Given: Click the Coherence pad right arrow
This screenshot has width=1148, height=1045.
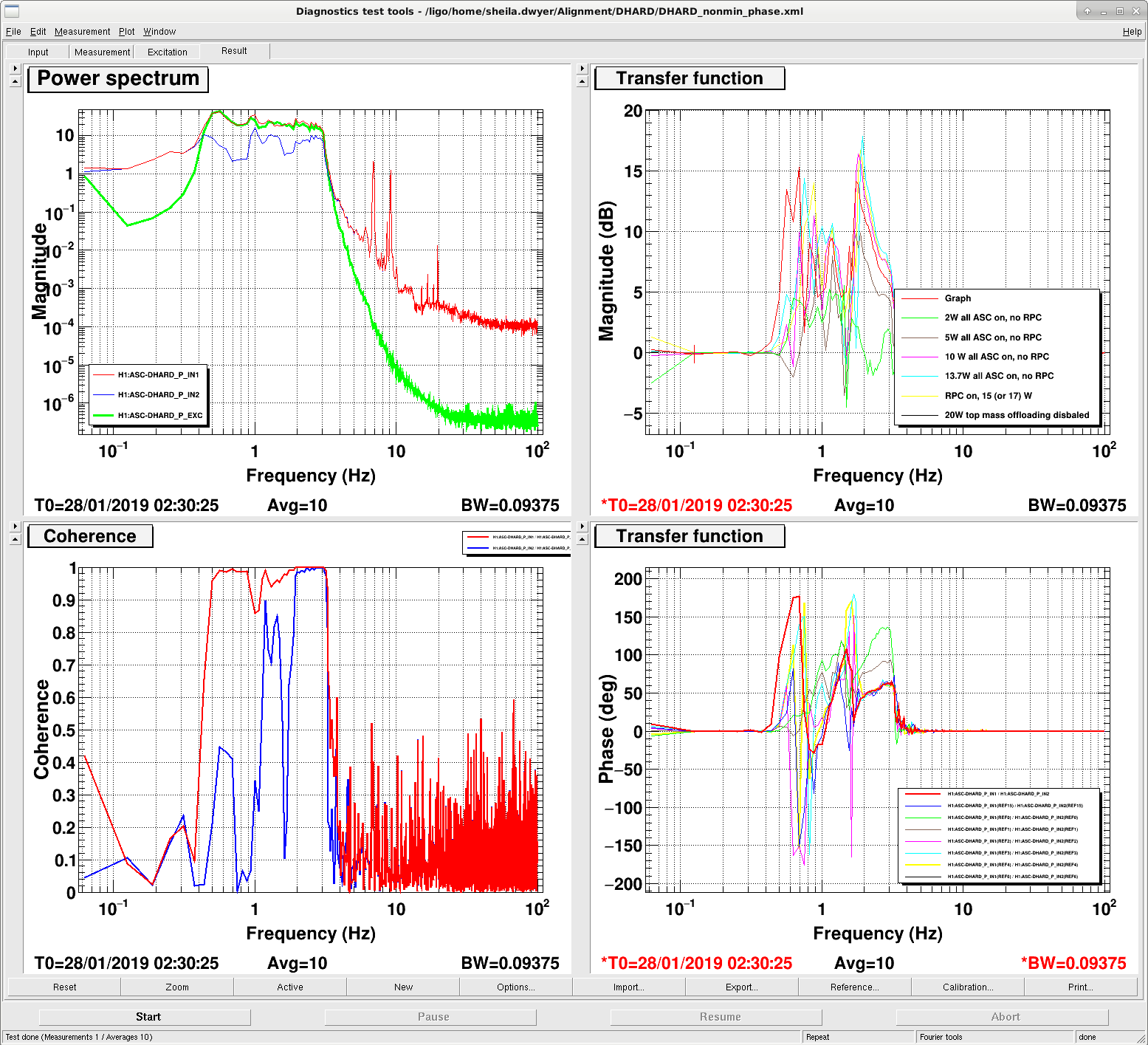Looking at the screenshot, I should click(15, 527).
